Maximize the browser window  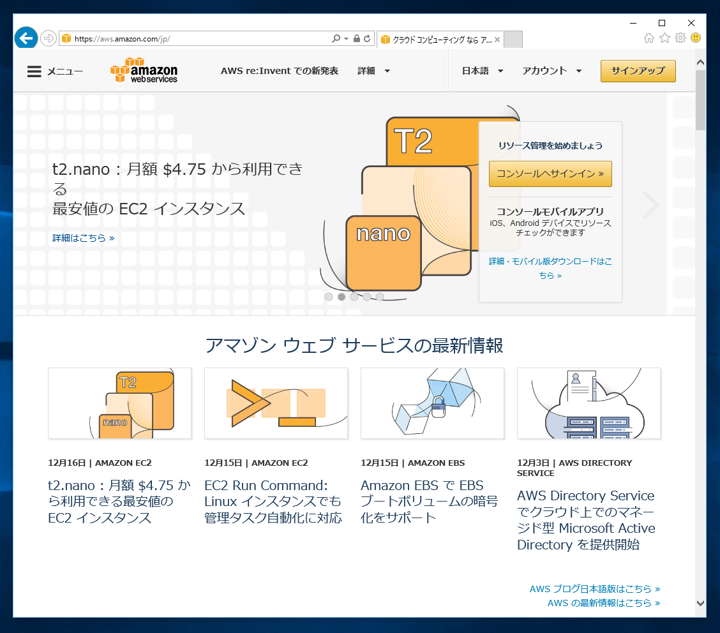tap(662, 23)
